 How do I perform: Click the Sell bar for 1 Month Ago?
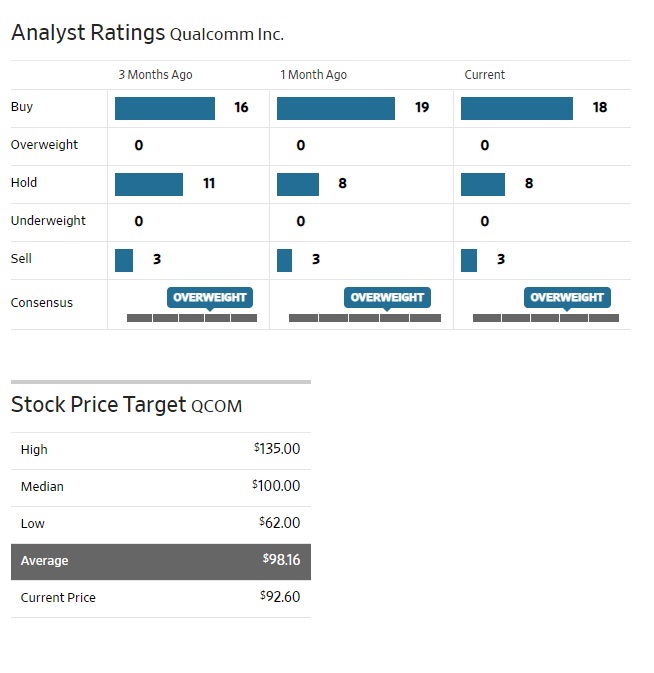[285, 260]
